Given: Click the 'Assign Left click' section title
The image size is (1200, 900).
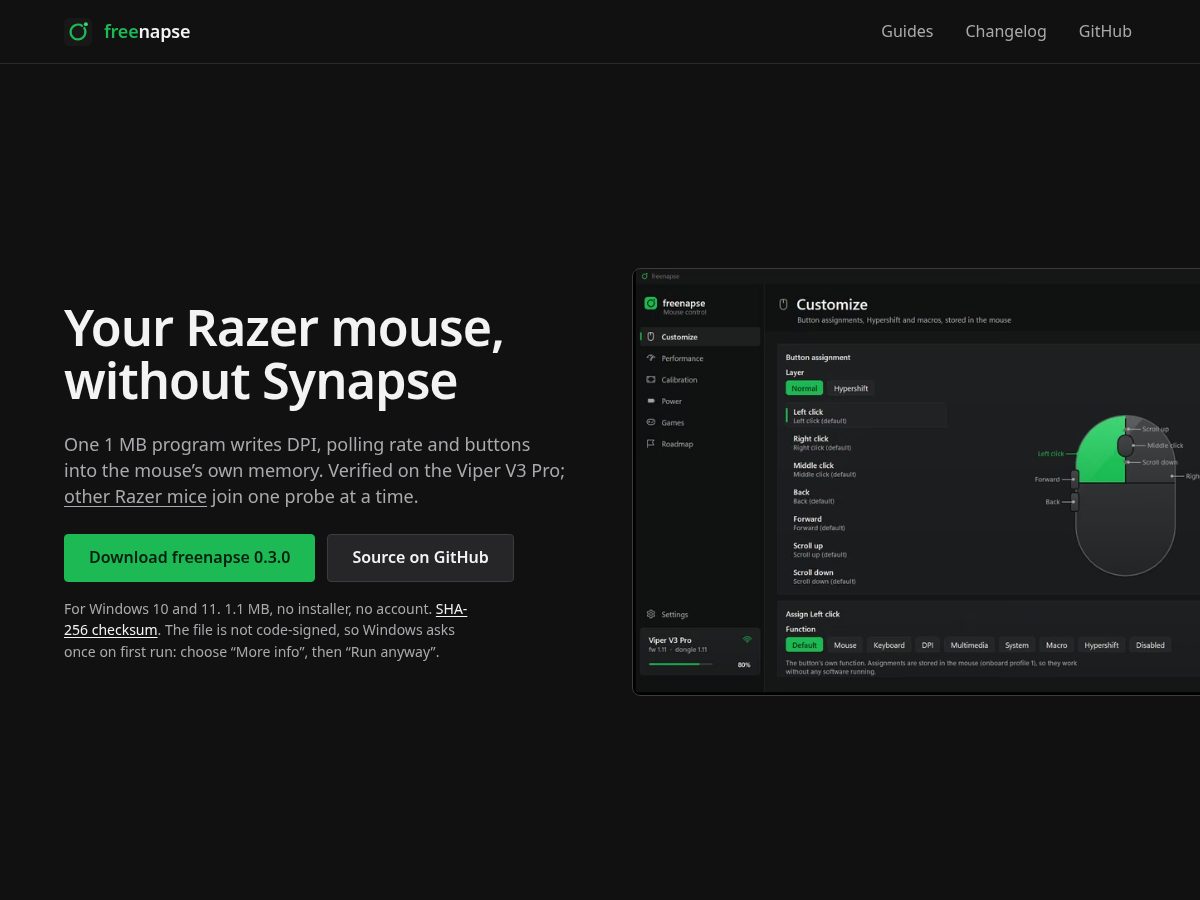Looking at the screenshot, I should (813, 614).
